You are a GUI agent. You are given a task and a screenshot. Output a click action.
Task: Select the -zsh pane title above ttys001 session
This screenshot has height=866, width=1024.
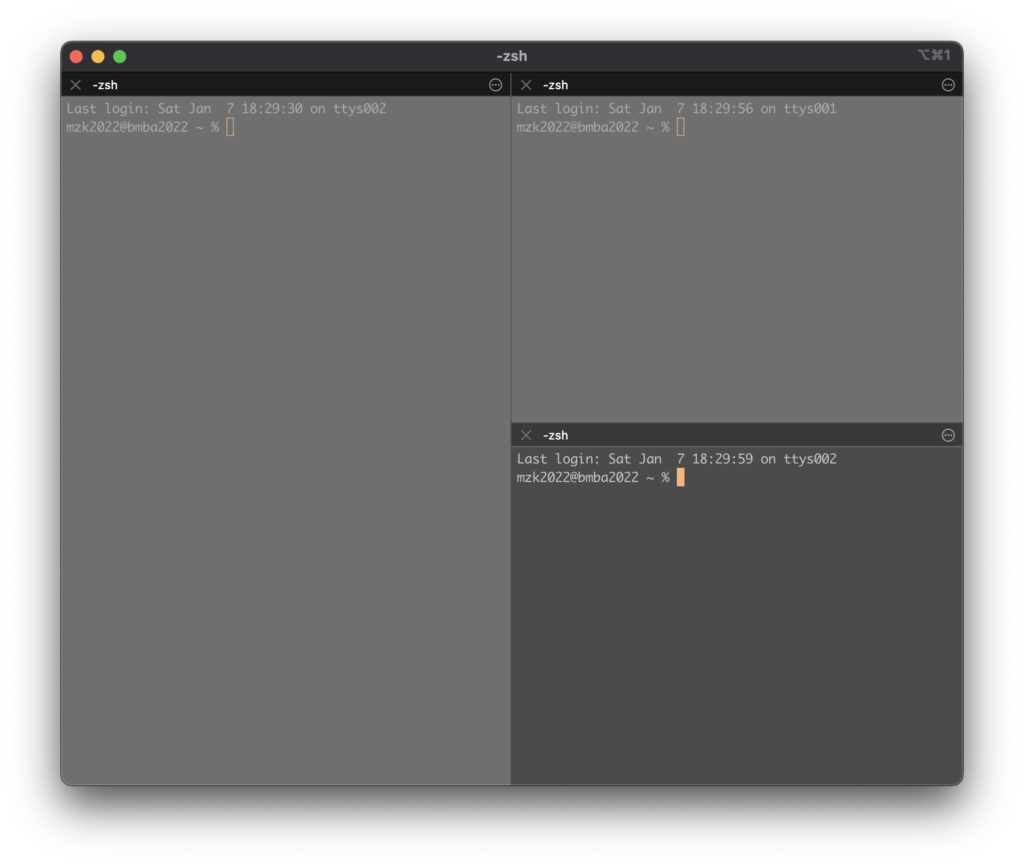[556, 85]
